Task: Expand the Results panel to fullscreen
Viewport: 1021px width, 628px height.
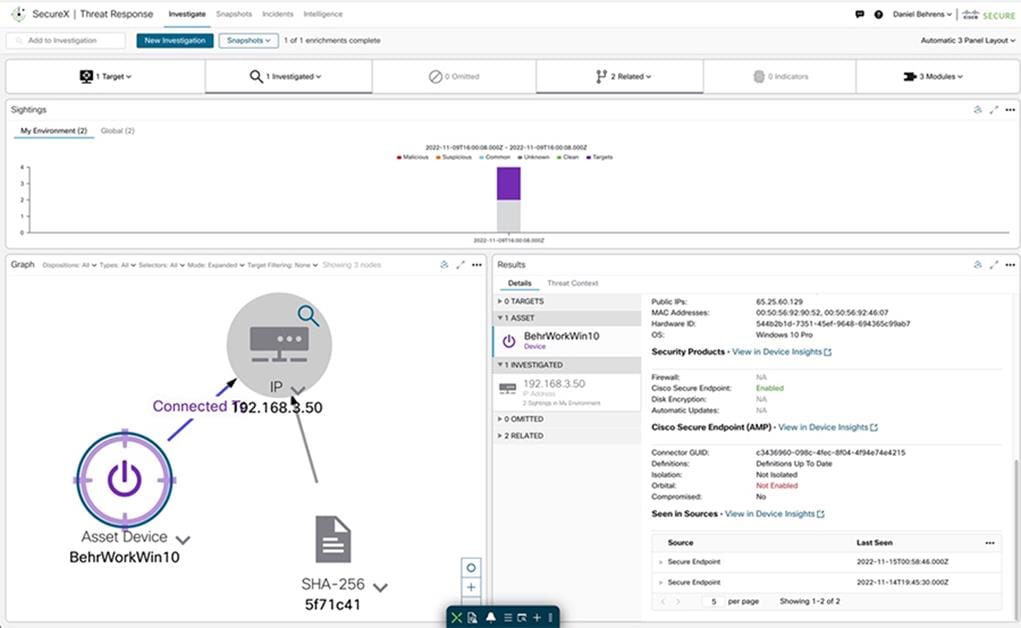Action: tap(994, 265)
